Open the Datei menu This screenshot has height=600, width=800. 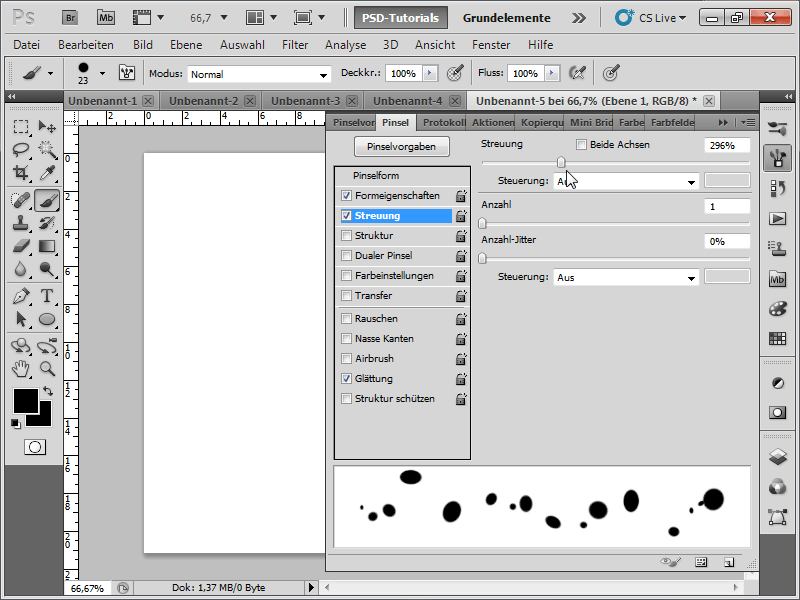point(27,45)
